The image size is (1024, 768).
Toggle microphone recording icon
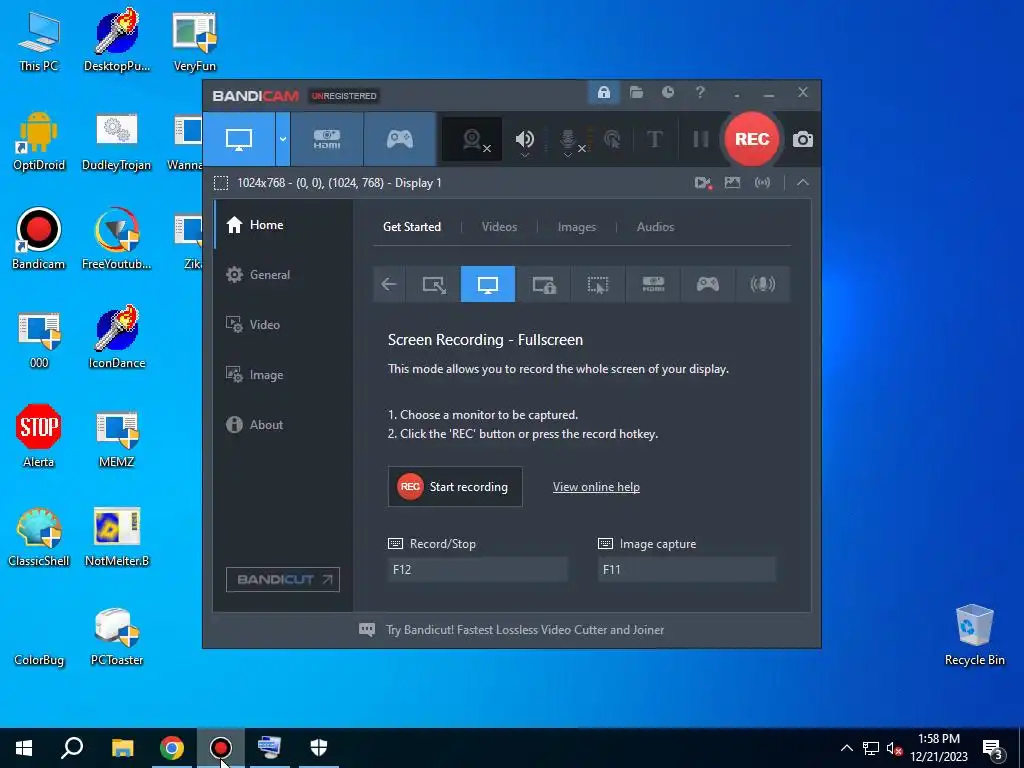click(x=568, y=140)
